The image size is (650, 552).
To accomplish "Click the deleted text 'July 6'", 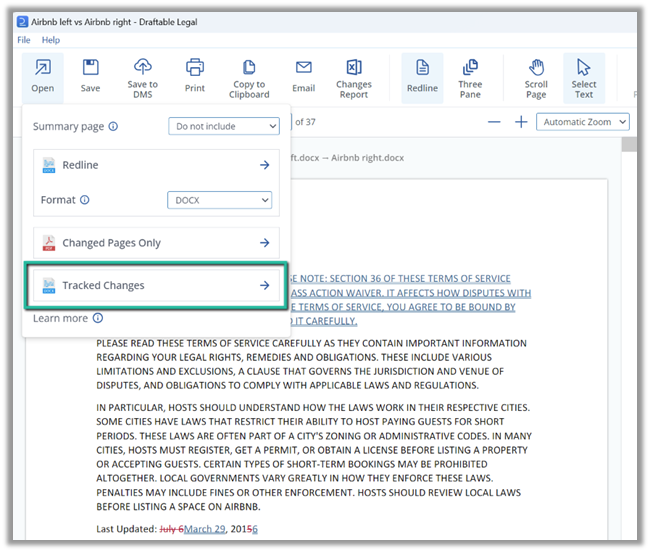I will (x=172, y=529).
